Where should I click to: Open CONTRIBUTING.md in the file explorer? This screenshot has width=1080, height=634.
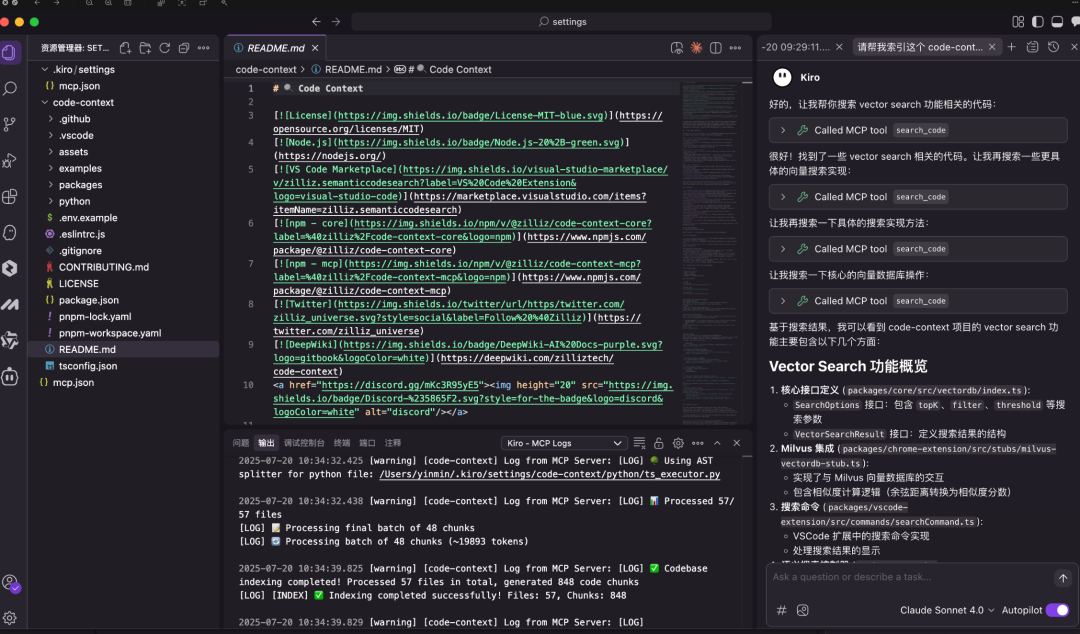tap(124, 267)
